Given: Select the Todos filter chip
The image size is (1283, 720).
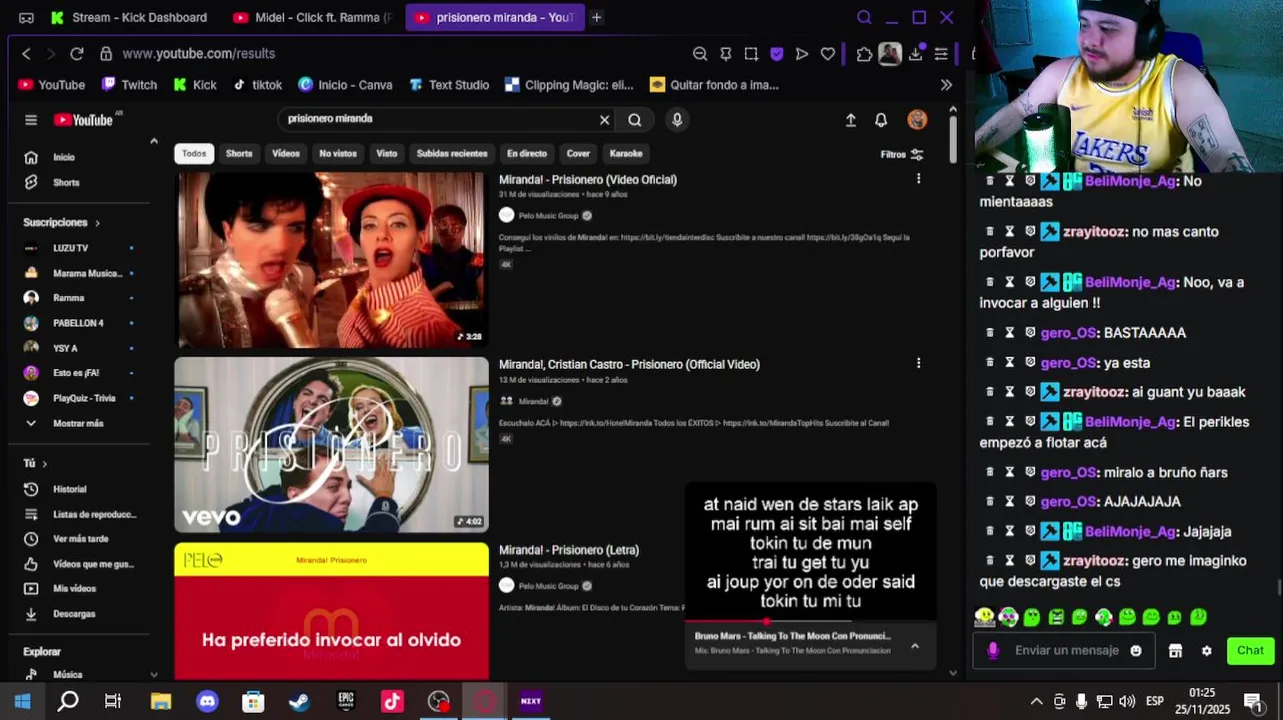Looking at the screenshot, I should pos(194,154).
